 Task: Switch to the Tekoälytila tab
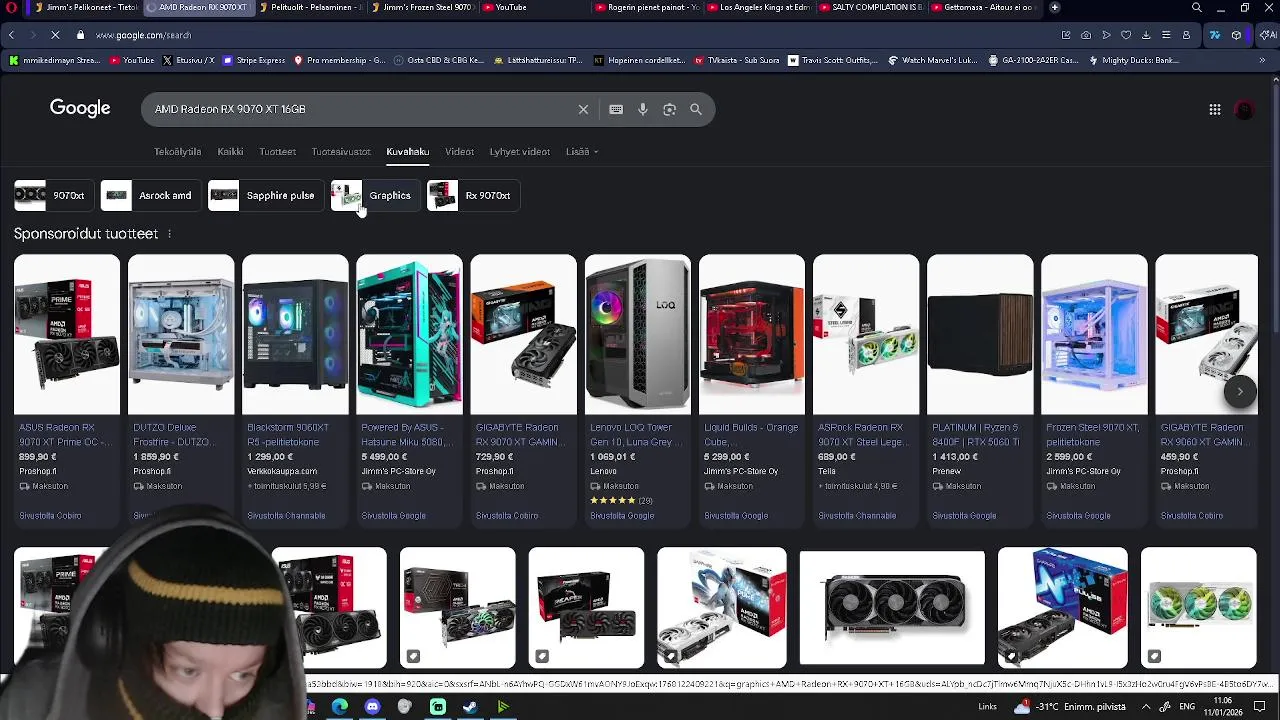(177, 152)
